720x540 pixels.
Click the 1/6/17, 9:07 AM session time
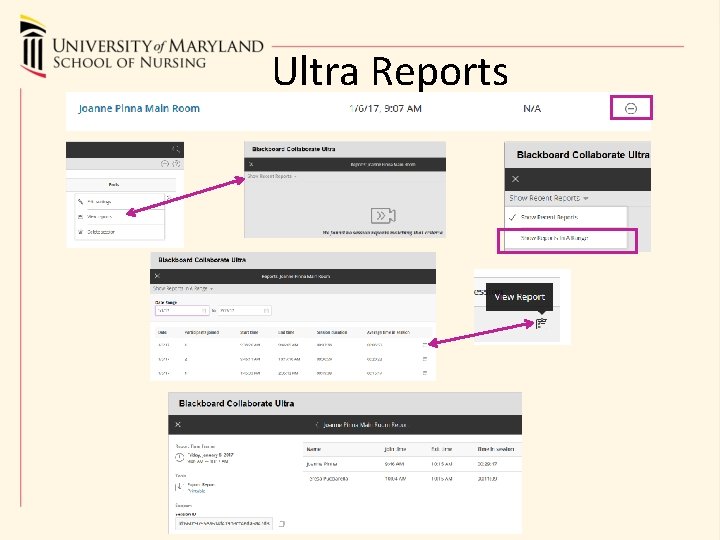pyautogui.click(x=385, y=108)
